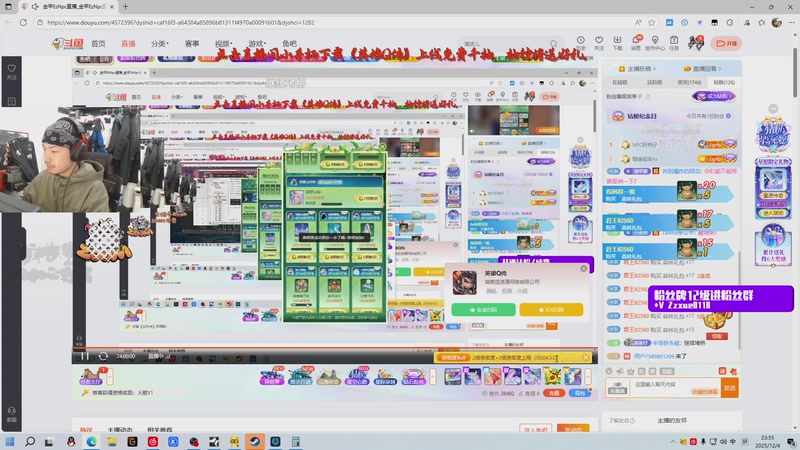Click the orange 开播 start streaming button
Viewport: 800px width, 450px height.
tap(727, 43)
